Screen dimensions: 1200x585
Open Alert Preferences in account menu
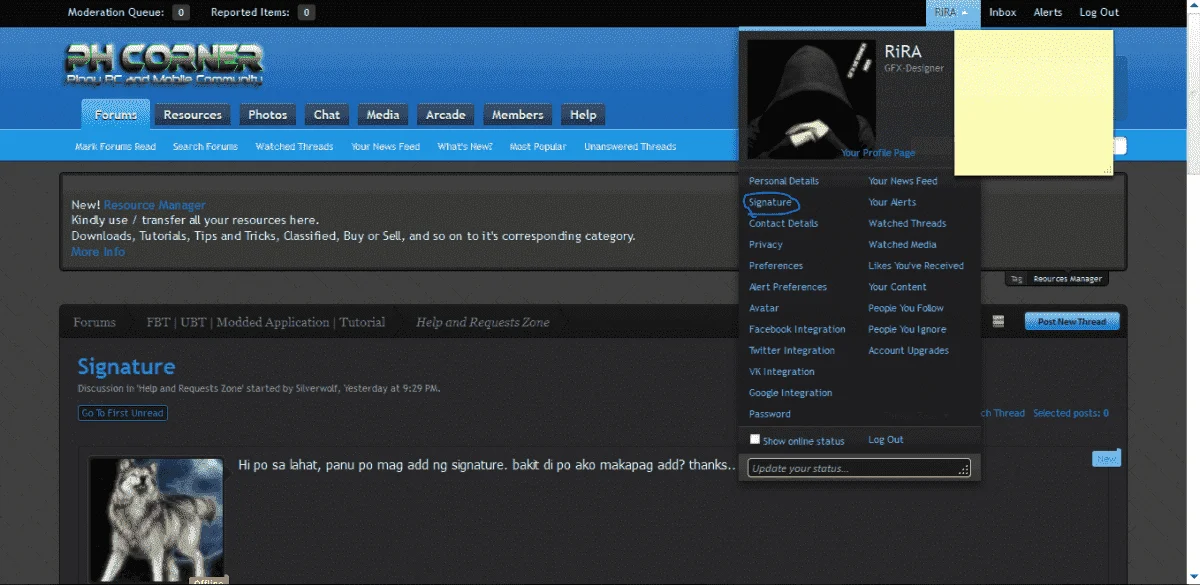click(x=788, y=287)
